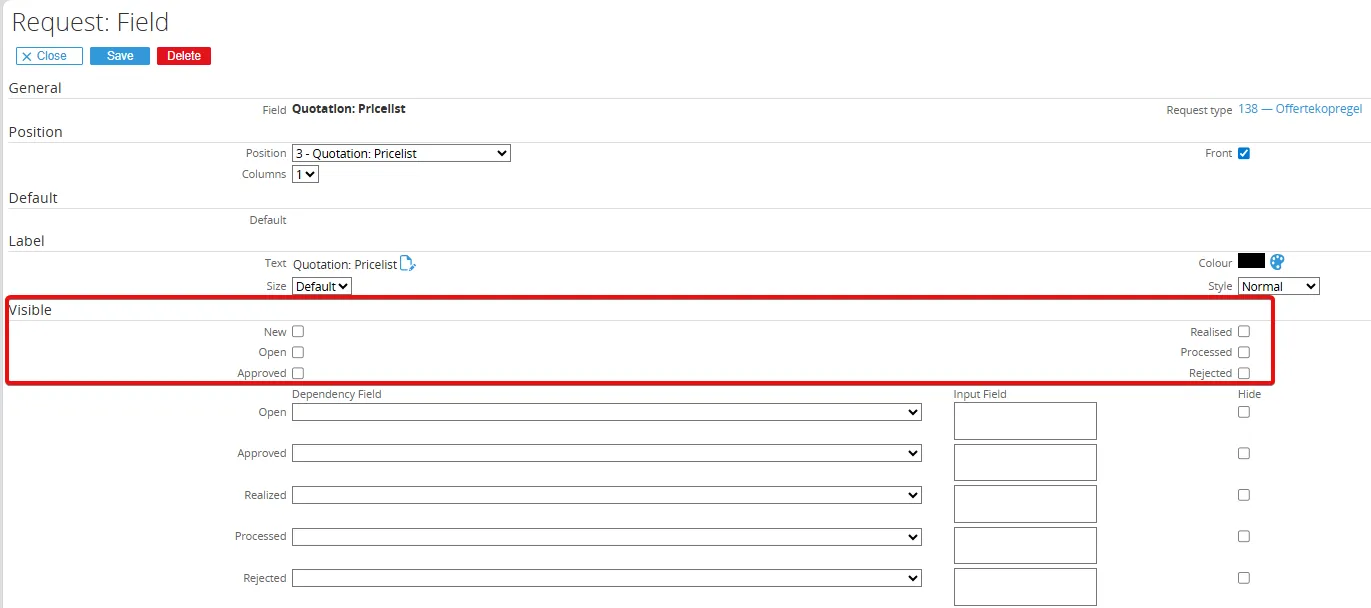
Task: Open the colour palette picker icon
Action: pos(1277,262)
